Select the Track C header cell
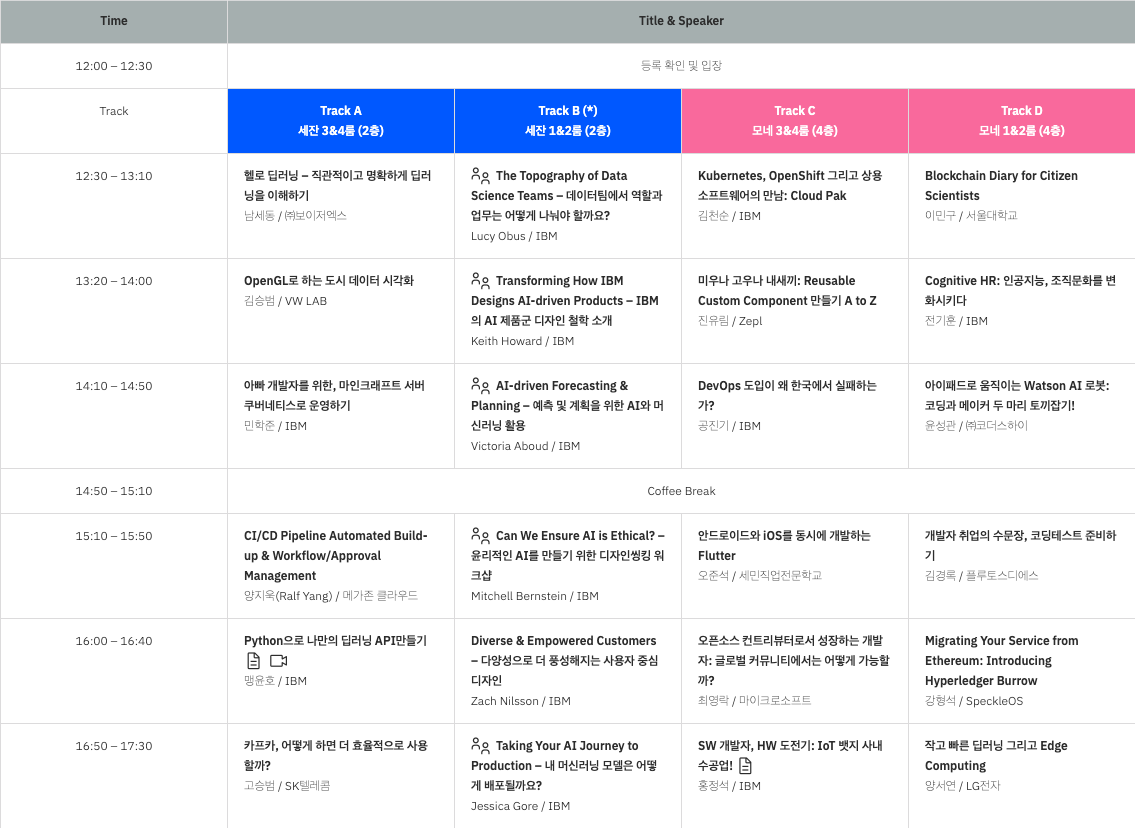Image resolution: width=1135 pixels, height=828 pixels. pos(795,121)
